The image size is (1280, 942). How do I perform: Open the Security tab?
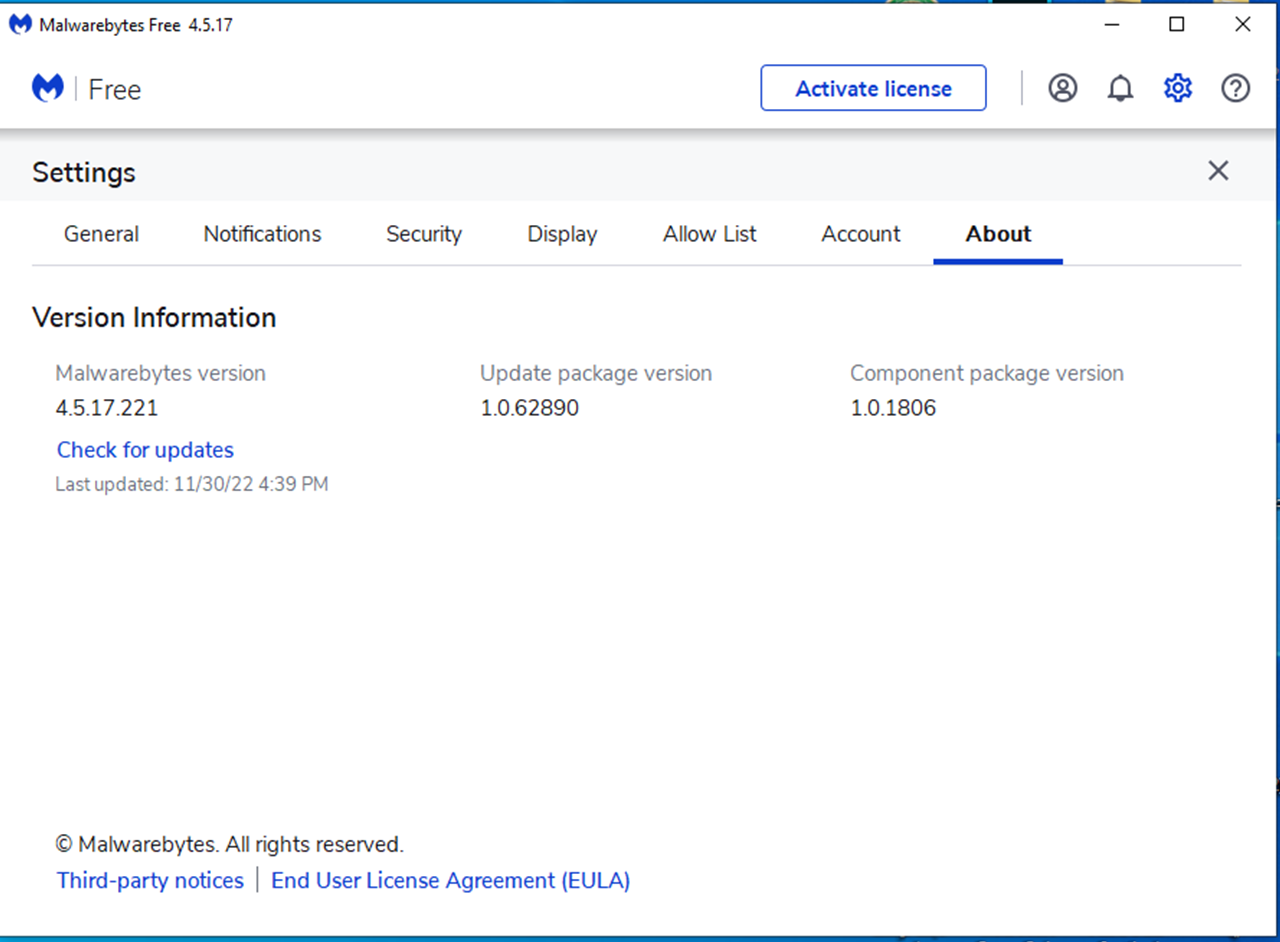pyautogui.click(x=424, y=234)
